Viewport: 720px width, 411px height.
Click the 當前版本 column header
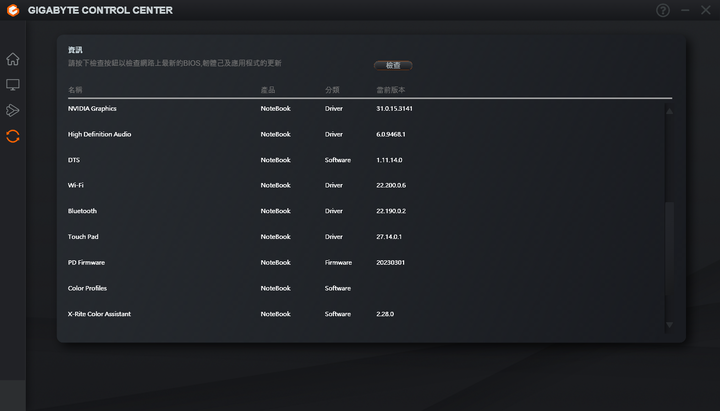(x=391, y=90)
